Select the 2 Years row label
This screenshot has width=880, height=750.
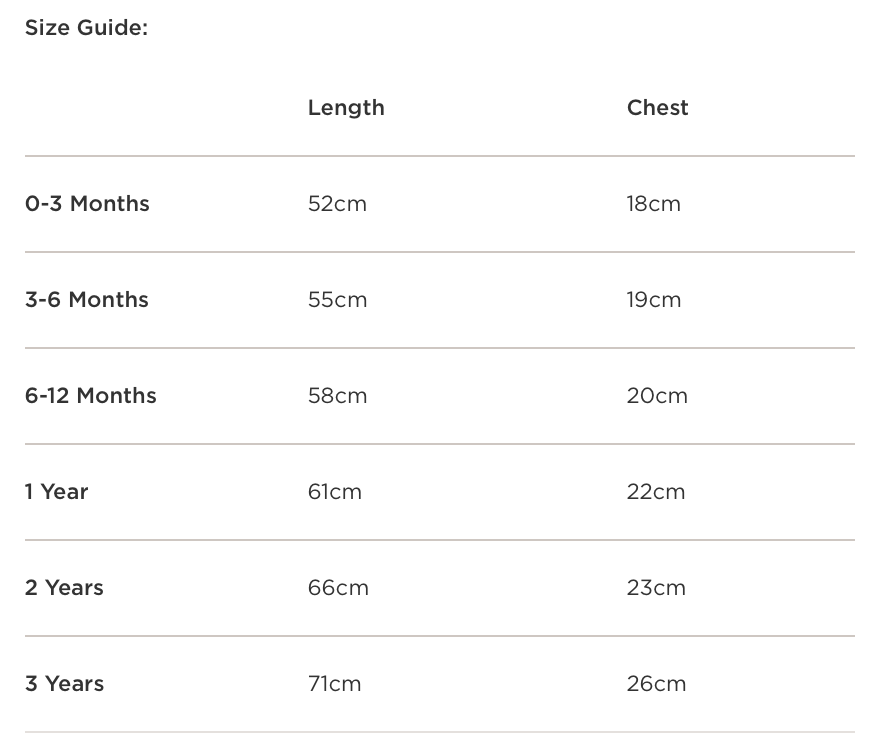point(64,588)
